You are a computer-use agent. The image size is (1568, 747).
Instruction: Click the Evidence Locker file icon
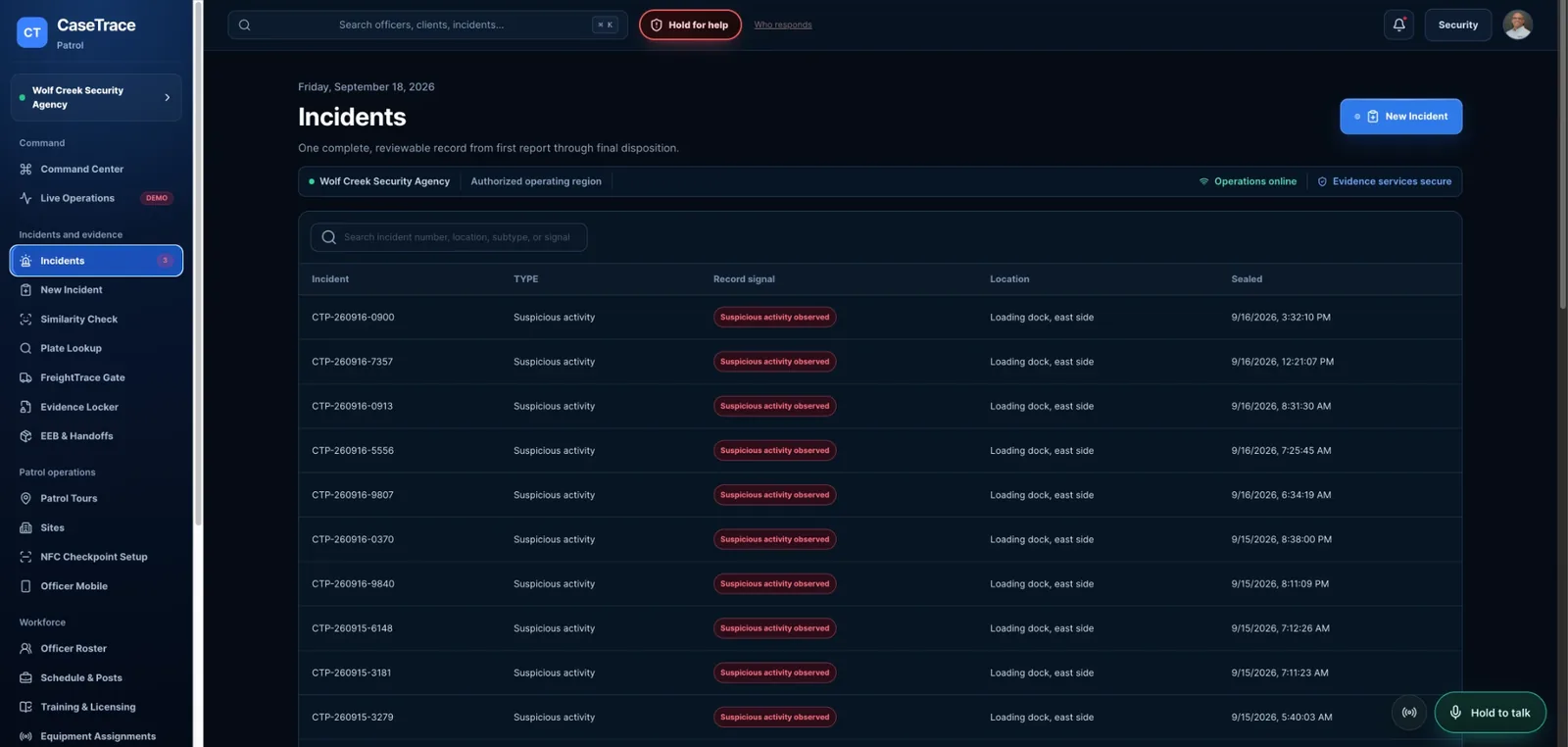[25, 407]
